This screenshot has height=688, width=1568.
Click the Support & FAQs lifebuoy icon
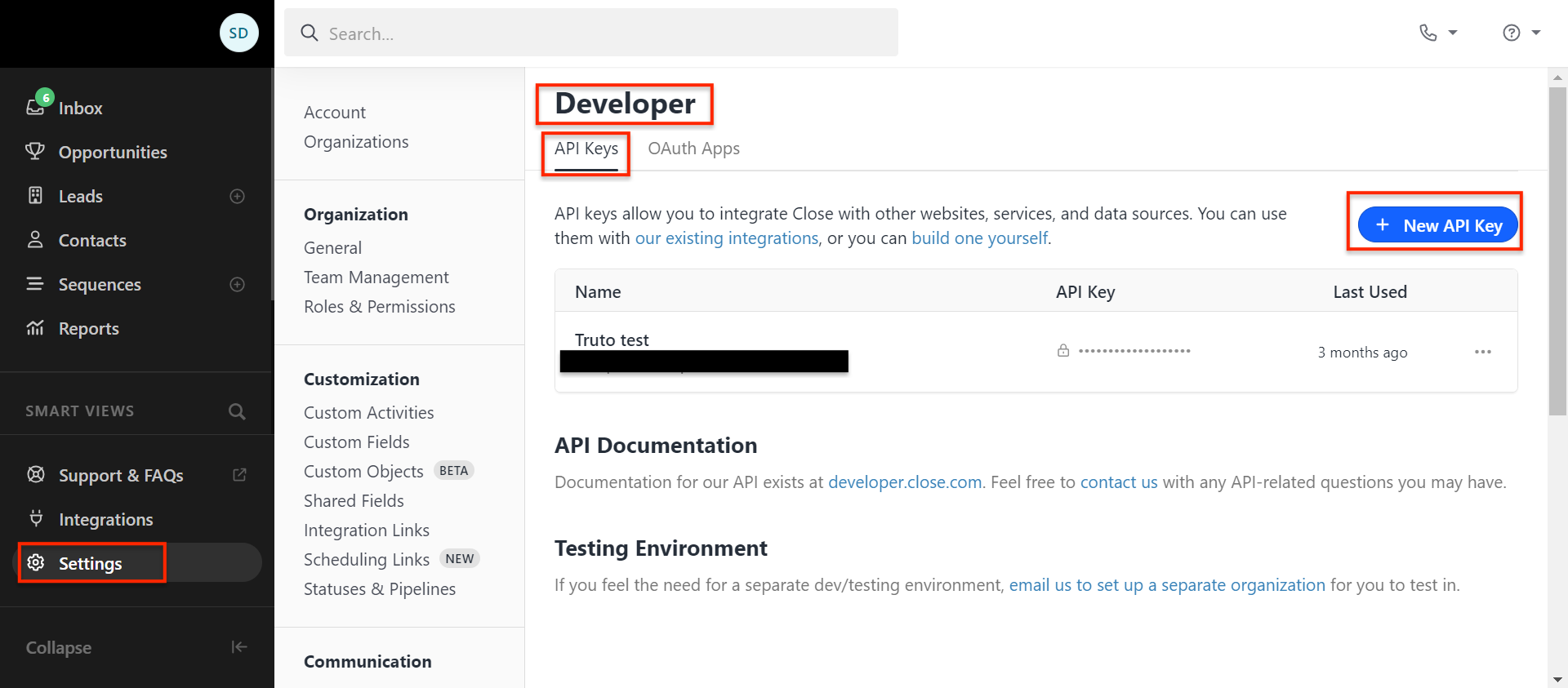(x=36, y=474)
